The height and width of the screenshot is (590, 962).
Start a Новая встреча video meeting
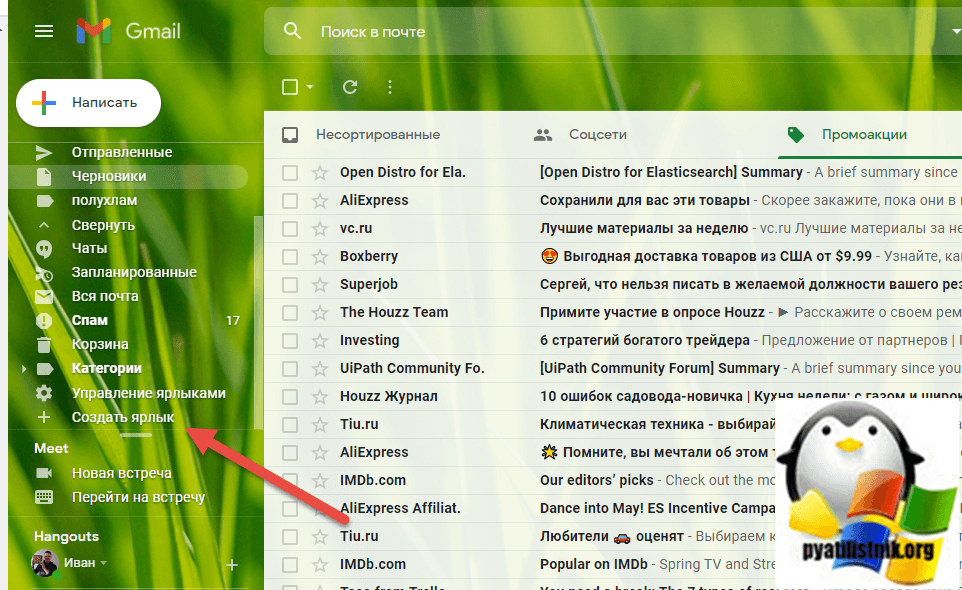pos(121,473)
